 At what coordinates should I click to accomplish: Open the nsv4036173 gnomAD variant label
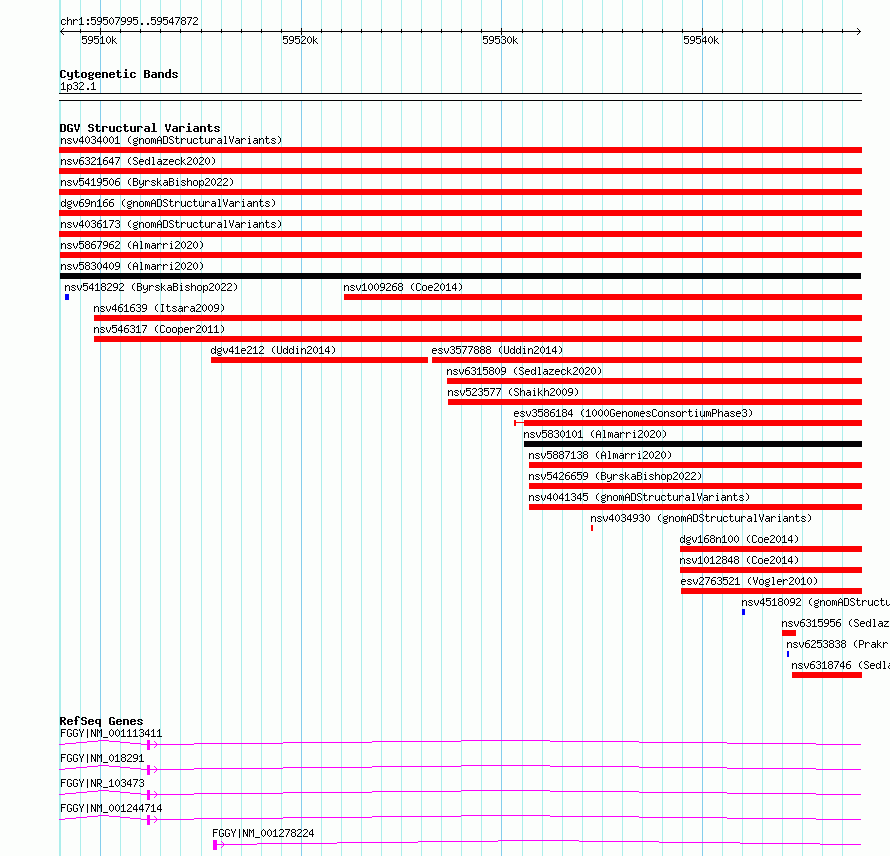(x=171, y=224)
